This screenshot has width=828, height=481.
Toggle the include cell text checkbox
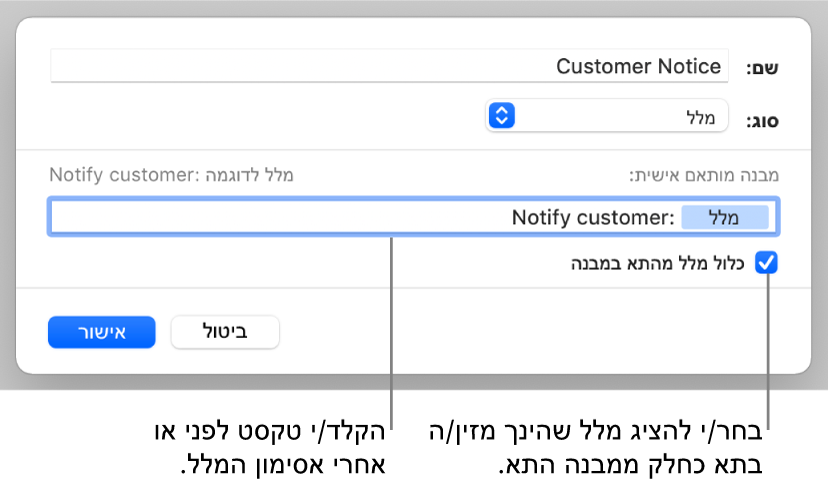[x=766, y=264]
